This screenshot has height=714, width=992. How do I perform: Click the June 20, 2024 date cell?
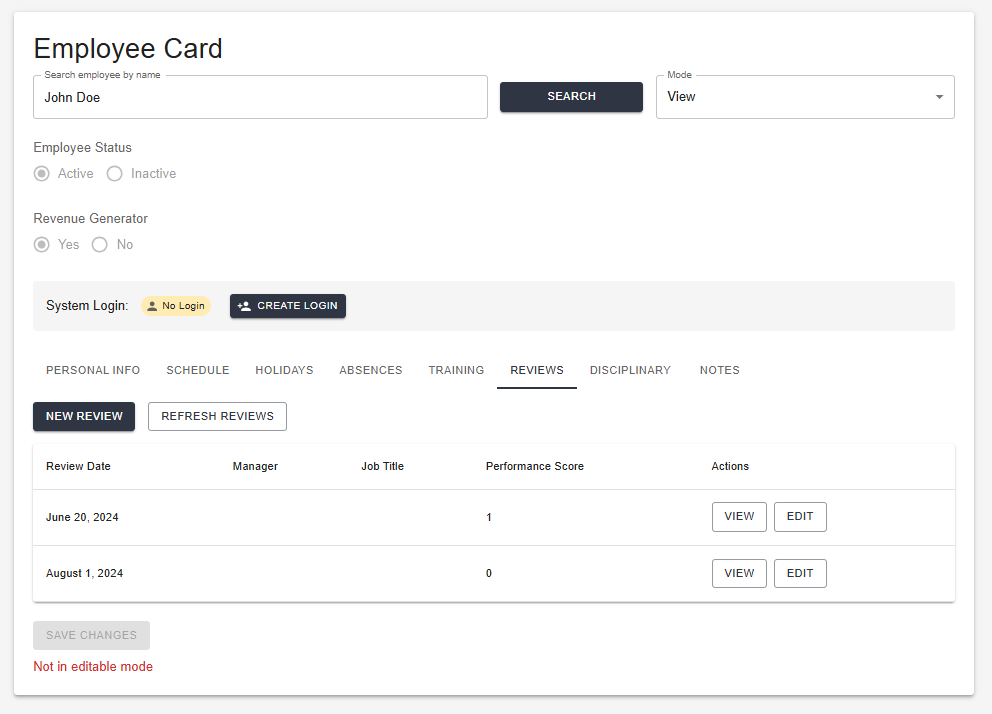pyautogui.click(x=82, y=518)
